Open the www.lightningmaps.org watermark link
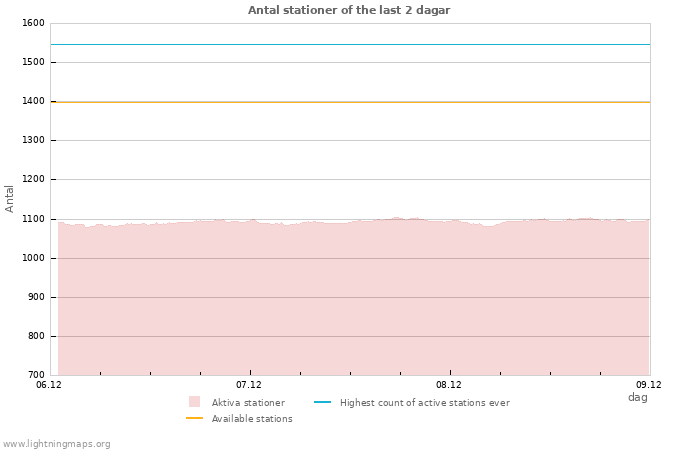The height and width of the screenshot is (450, 700). (57, 444)
